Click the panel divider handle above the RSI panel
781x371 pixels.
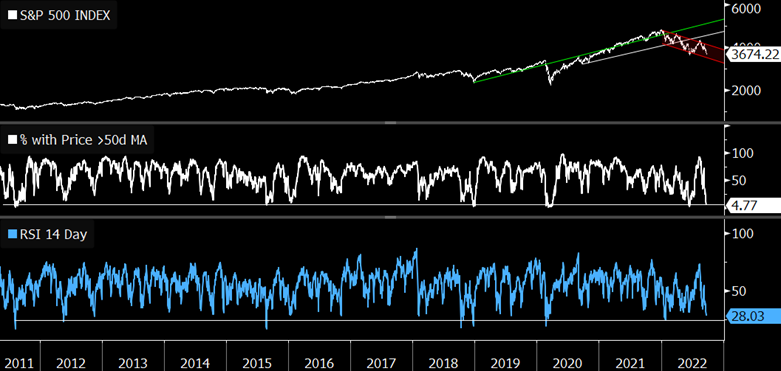click(x=390, y=217)
